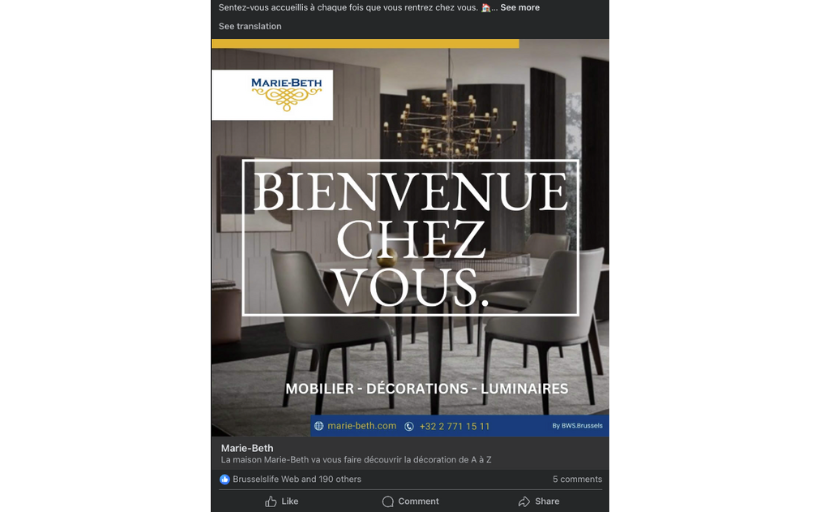Viewport: 820px width, 512px height.
Task: Click the phone icon in the ad banner
Action: coord(409,427)
